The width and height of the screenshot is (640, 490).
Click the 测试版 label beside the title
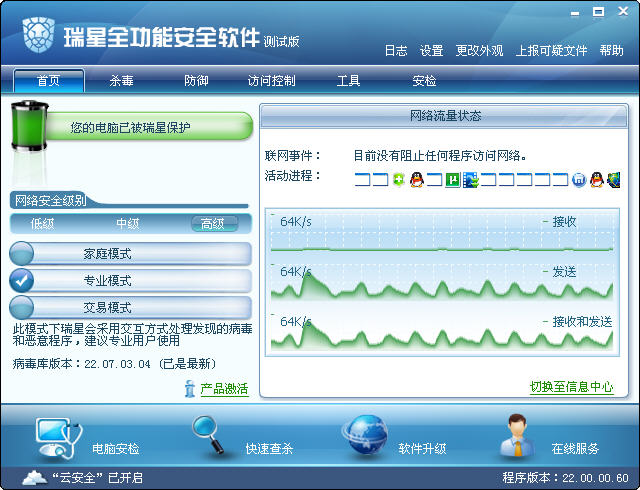[281, 41]
